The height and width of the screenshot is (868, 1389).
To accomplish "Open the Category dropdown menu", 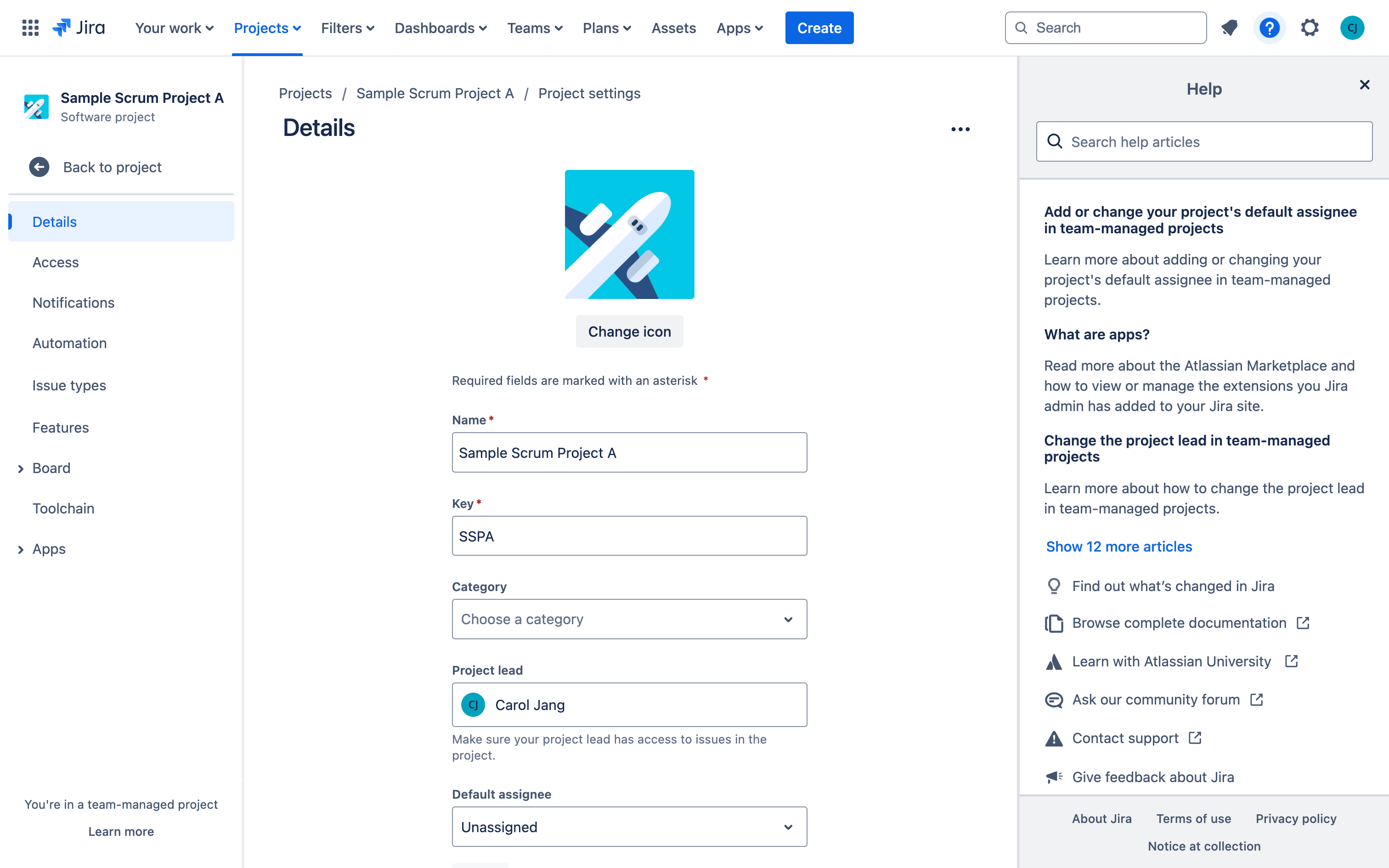I will (x=629, y=619).
